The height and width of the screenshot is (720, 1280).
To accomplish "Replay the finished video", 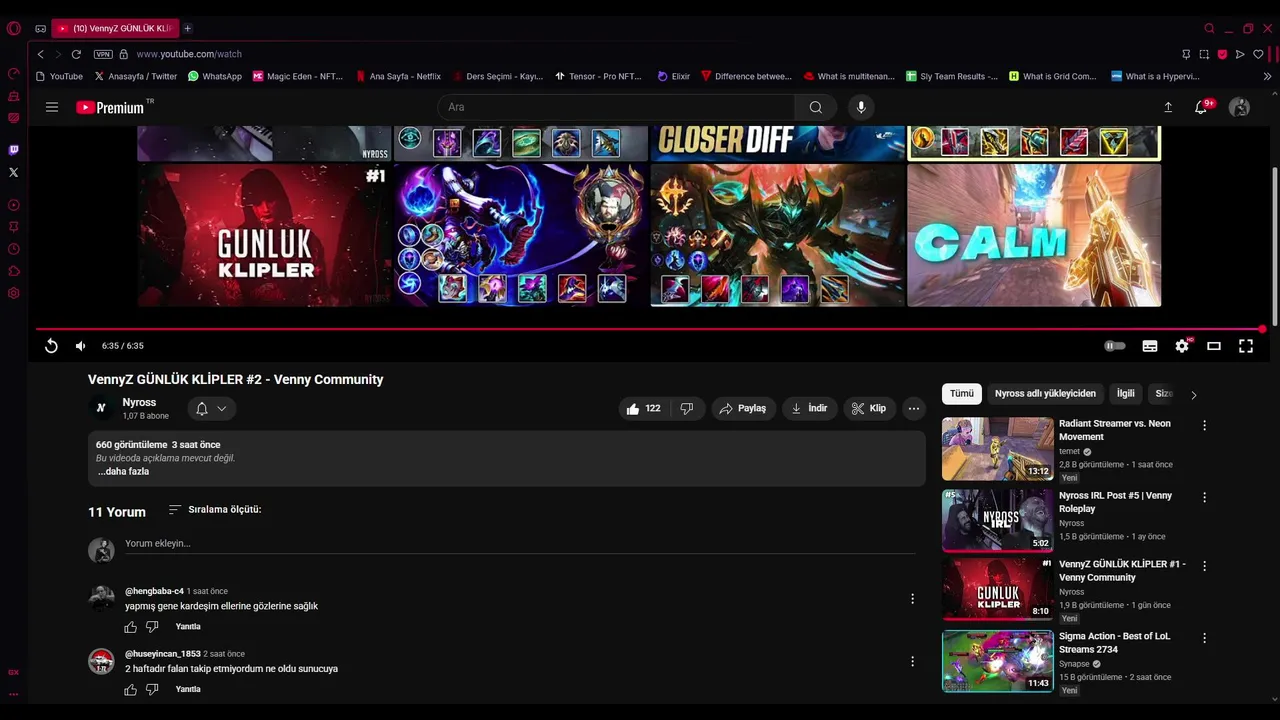I will point(51,346).
